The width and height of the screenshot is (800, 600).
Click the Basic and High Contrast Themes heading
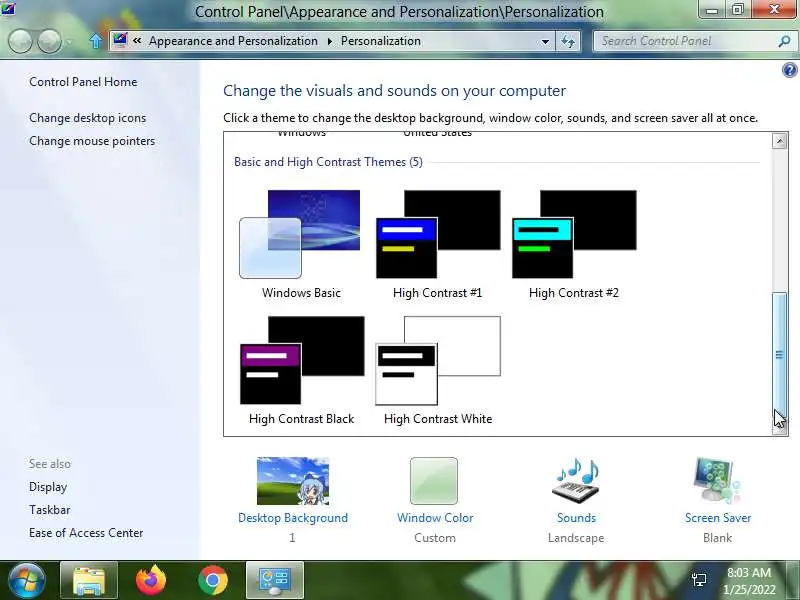point(328,162)
